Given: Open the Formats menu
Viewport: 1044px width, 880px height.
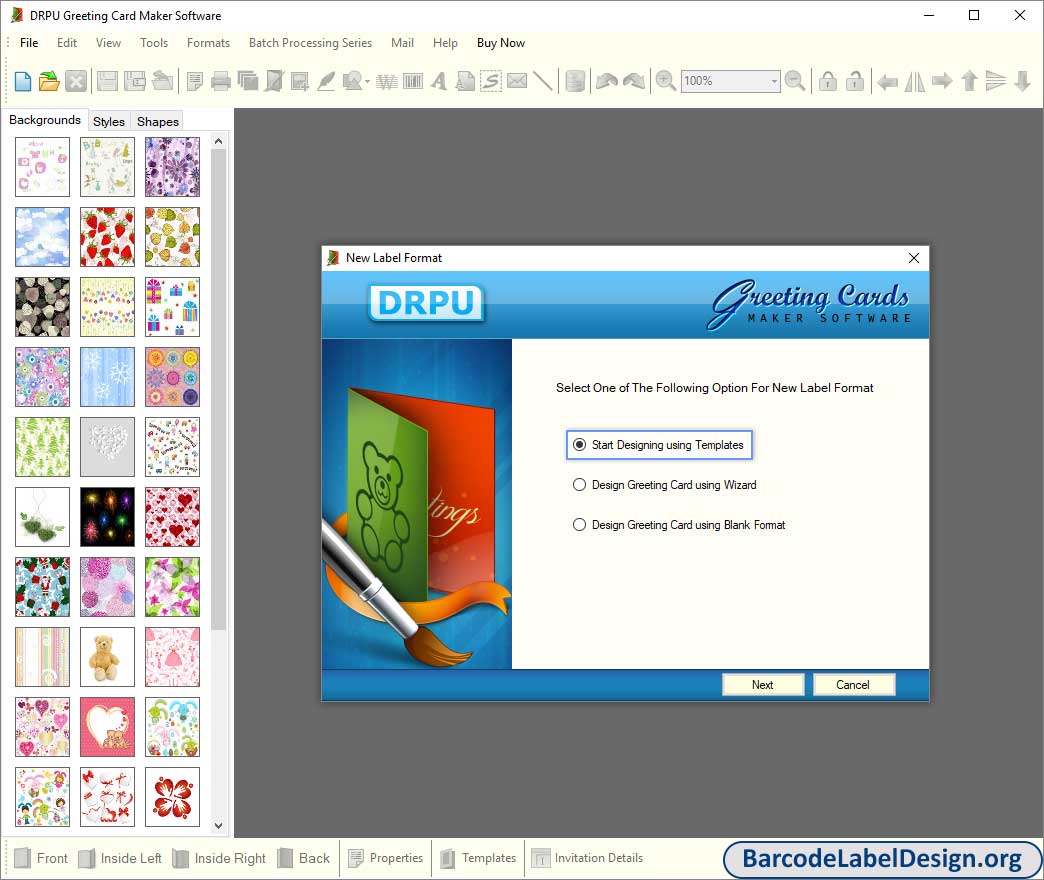Looking at the screenshot, I should click(x=208, y=43).
